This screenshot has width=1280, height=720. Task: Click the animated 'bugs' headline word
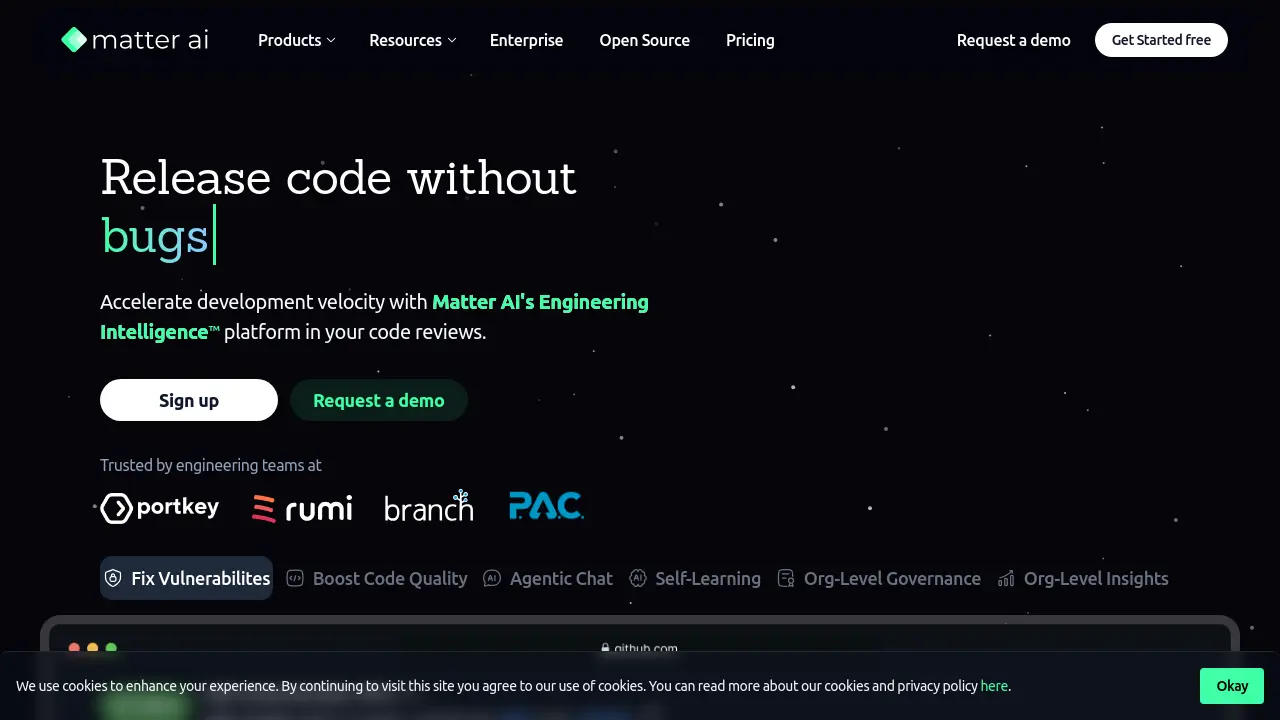tap(155, 237)
